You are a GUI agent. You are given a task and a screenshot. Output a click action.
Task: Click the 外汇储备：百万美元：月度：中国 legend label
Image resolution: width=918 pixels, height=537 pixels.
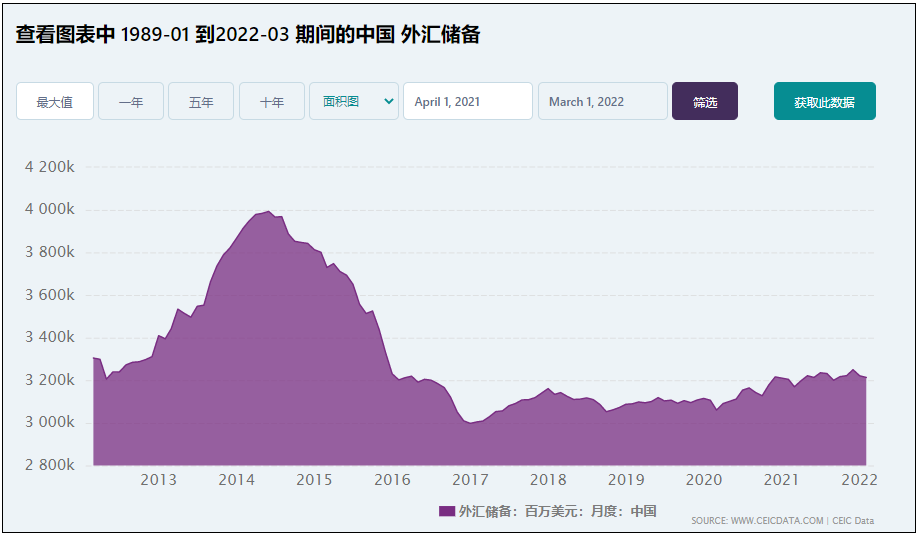(557, 511)
